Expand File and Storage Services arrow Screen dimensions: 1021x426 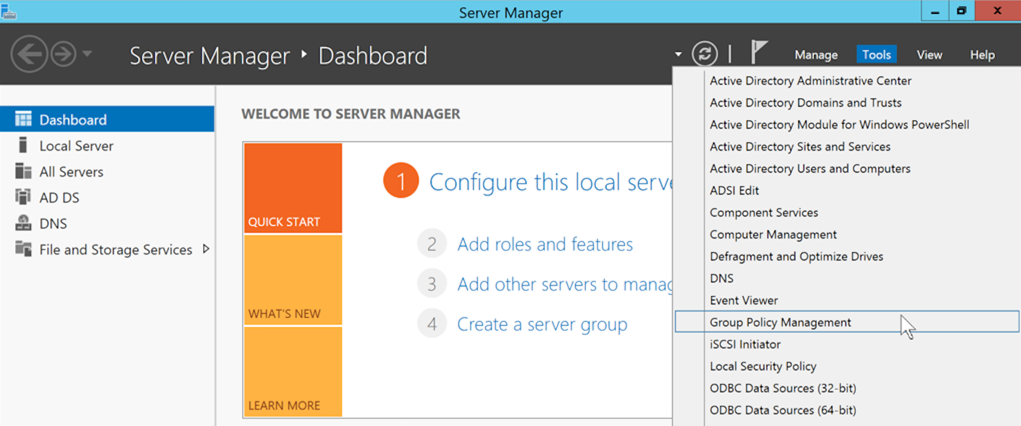[206, 249]
